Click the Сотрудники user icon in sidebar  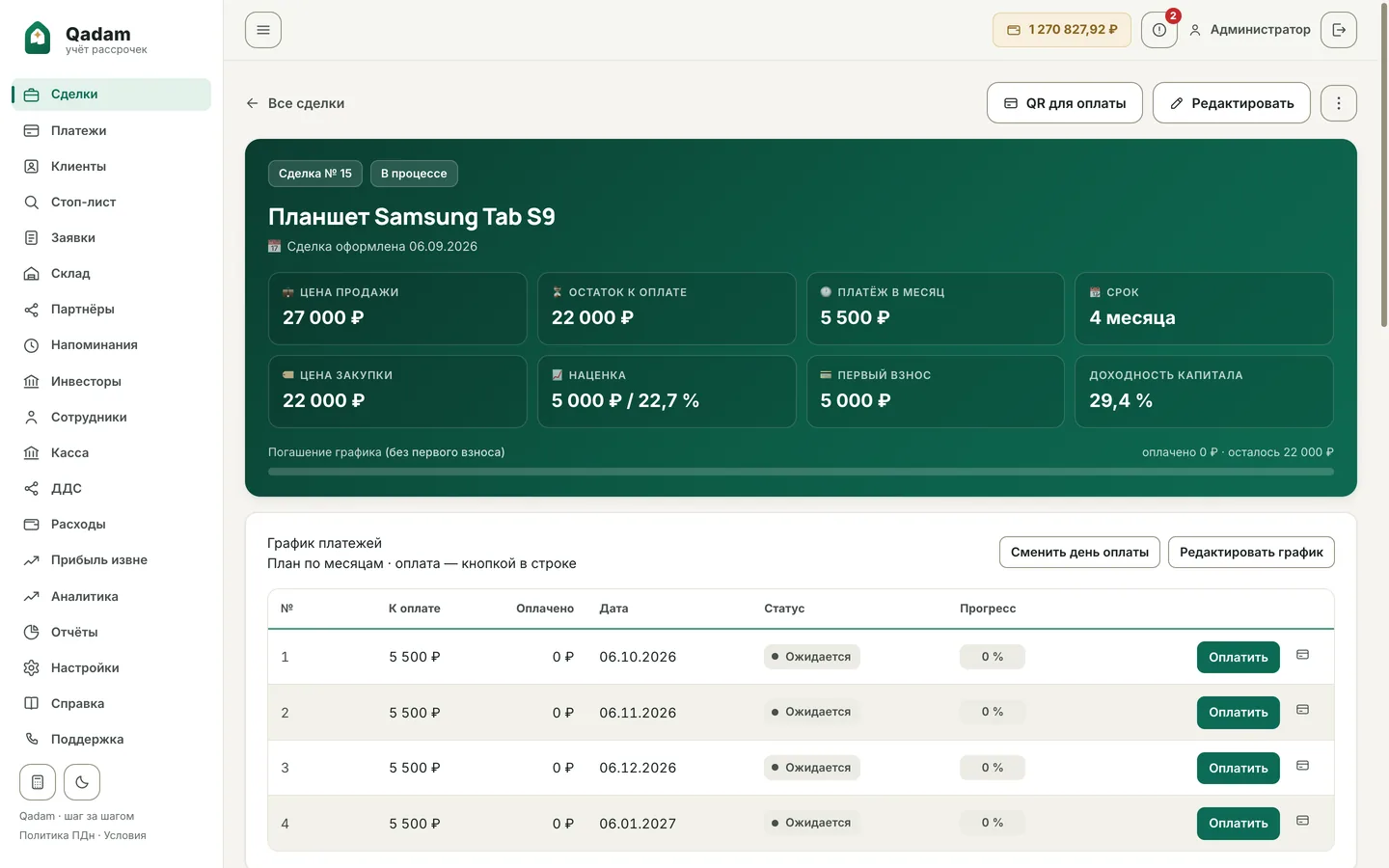click(31, 417)
